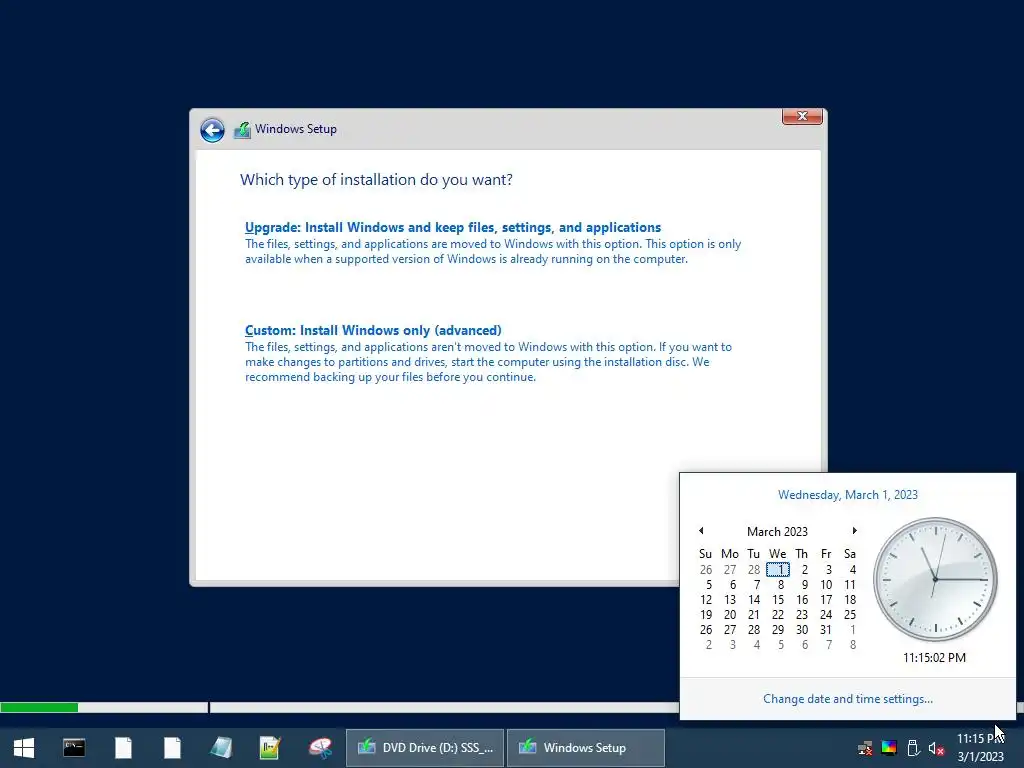Select March 17 in the calendar
Image resolution: width=1024 pixels, height=768 pixels.
[x=826, y=600]
